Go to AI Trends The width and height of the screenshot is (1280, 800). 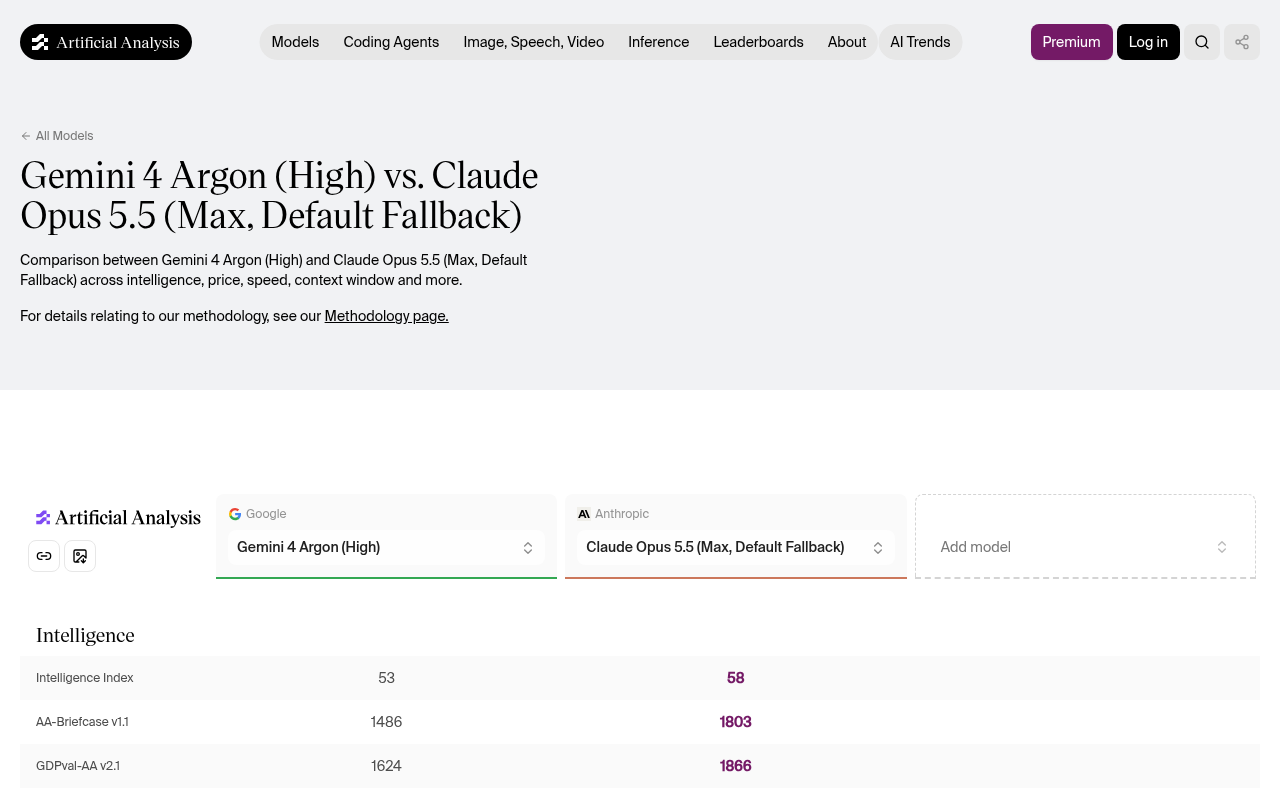pos(920,42)
